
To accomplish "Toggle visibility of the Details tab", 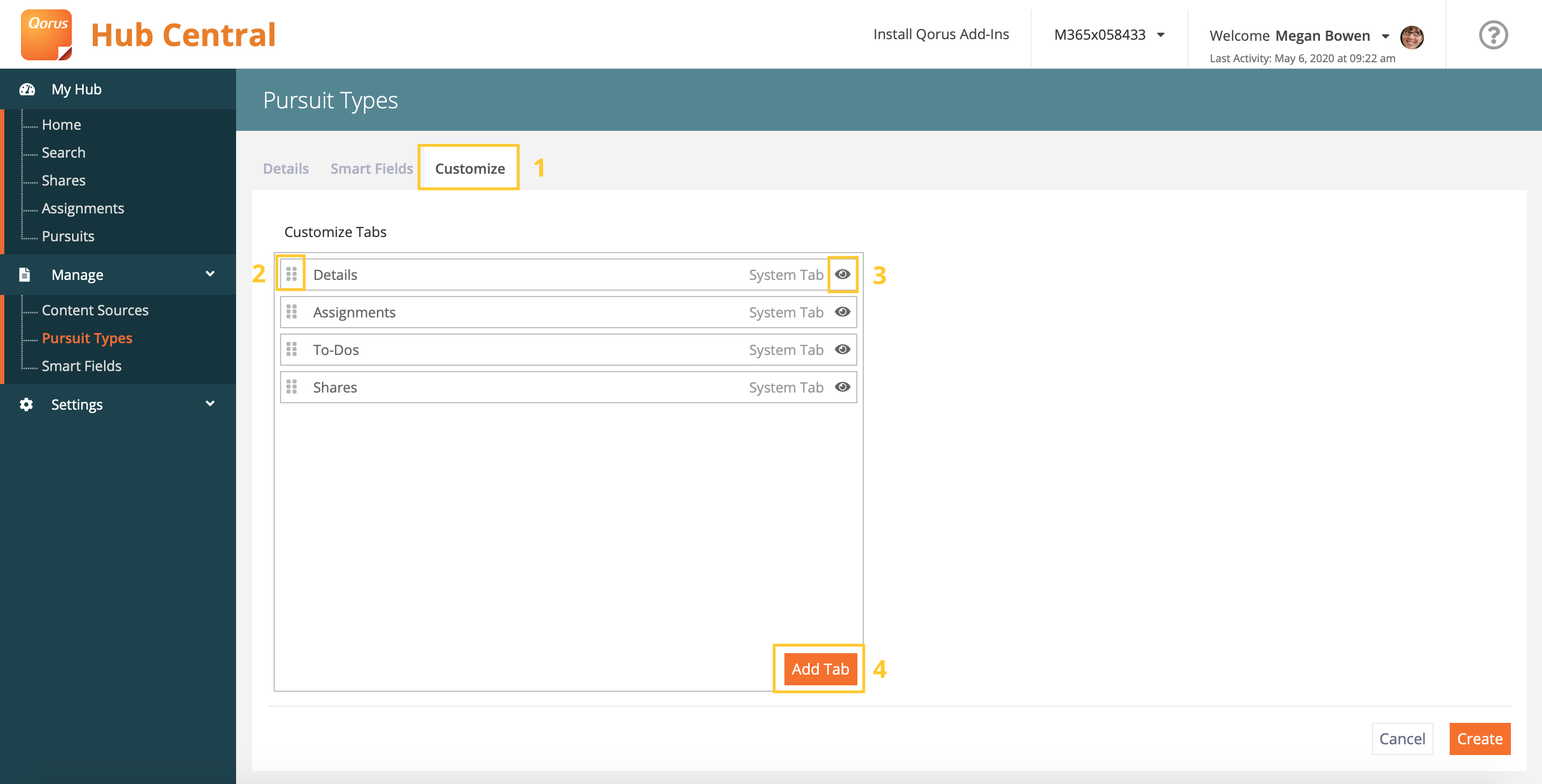I will click(842, 274).
